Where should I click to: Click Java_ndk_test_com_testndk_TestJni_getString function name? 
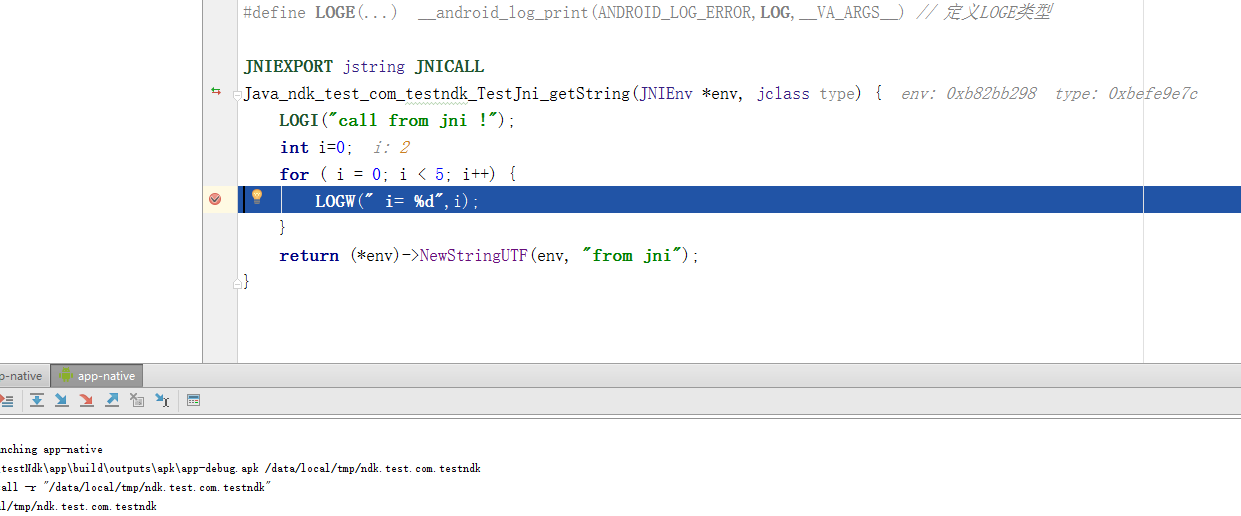click(437, 94)
